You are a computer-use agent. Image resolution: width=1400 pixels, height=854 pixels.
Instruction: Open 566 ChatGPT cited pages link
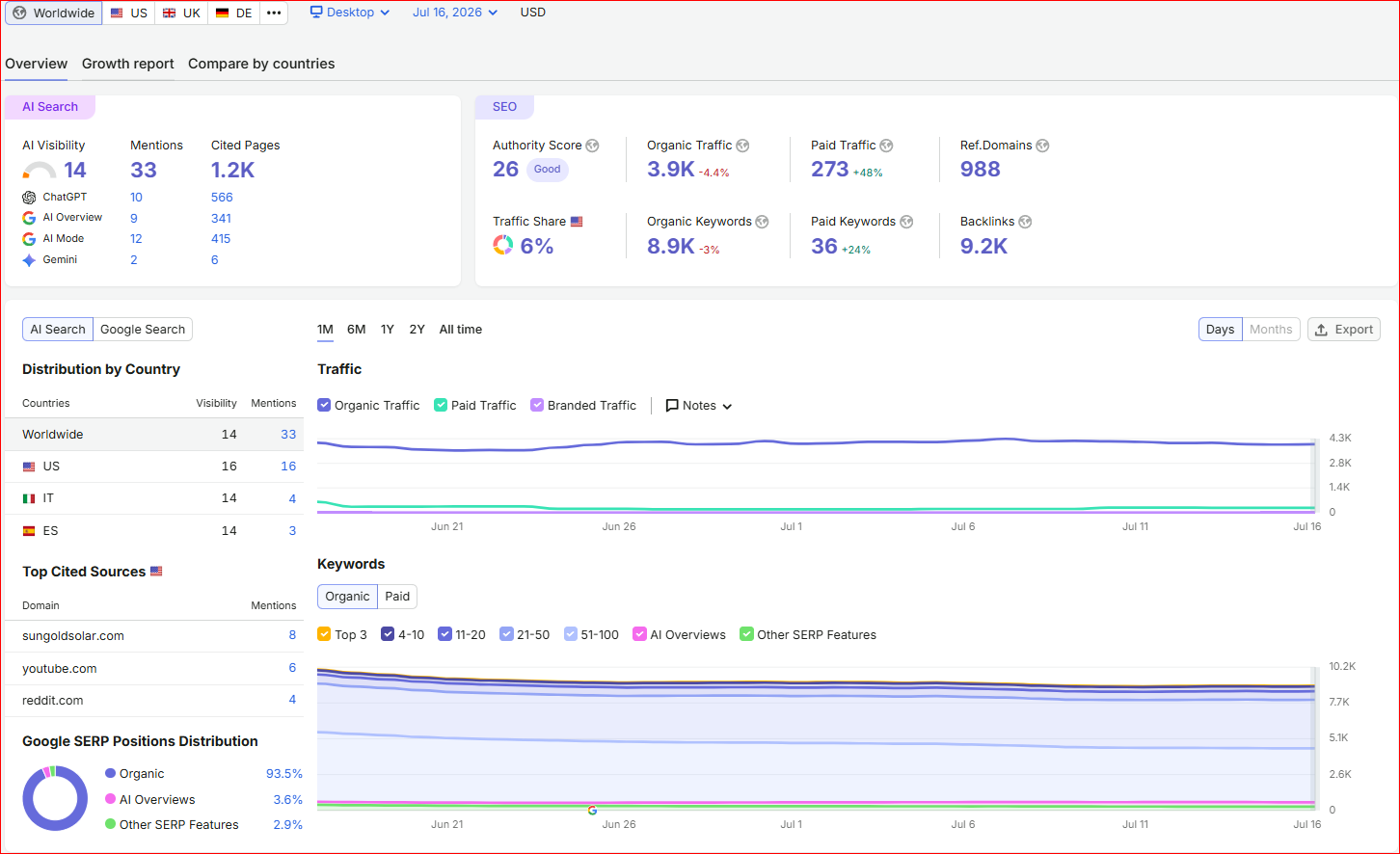(222, 198)
